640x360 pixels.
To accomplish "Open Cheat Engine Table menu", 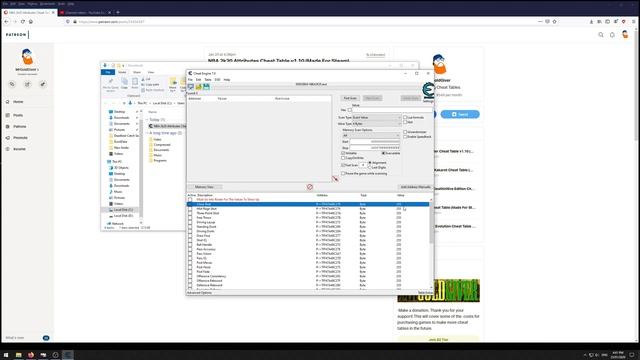I will (x=208, y=80).
